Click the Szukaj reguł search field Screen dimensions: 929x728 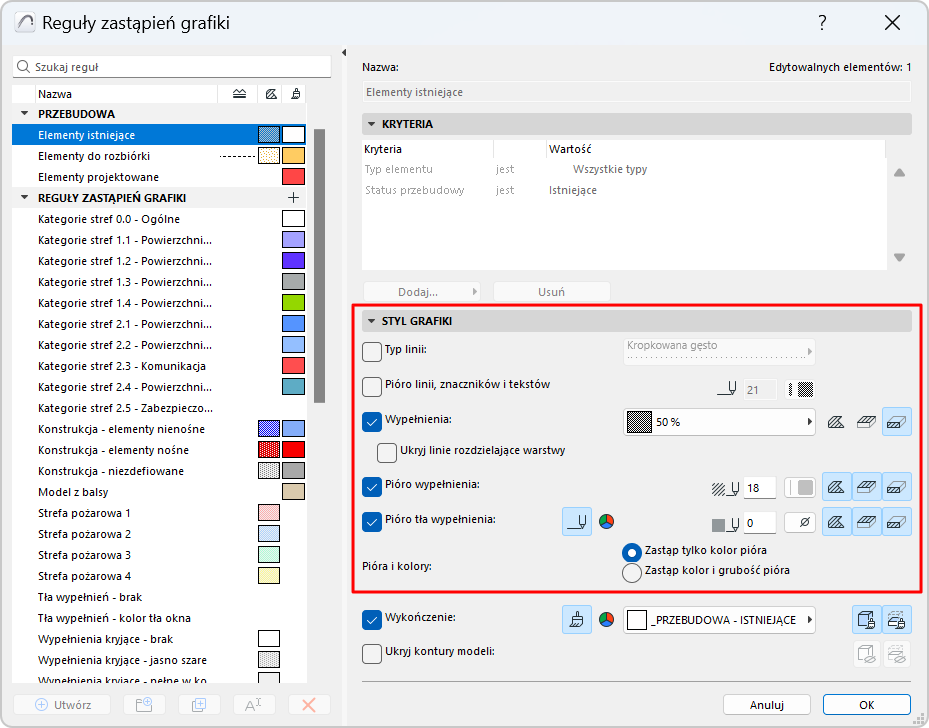pyautogui.click(x=172, y=66)
